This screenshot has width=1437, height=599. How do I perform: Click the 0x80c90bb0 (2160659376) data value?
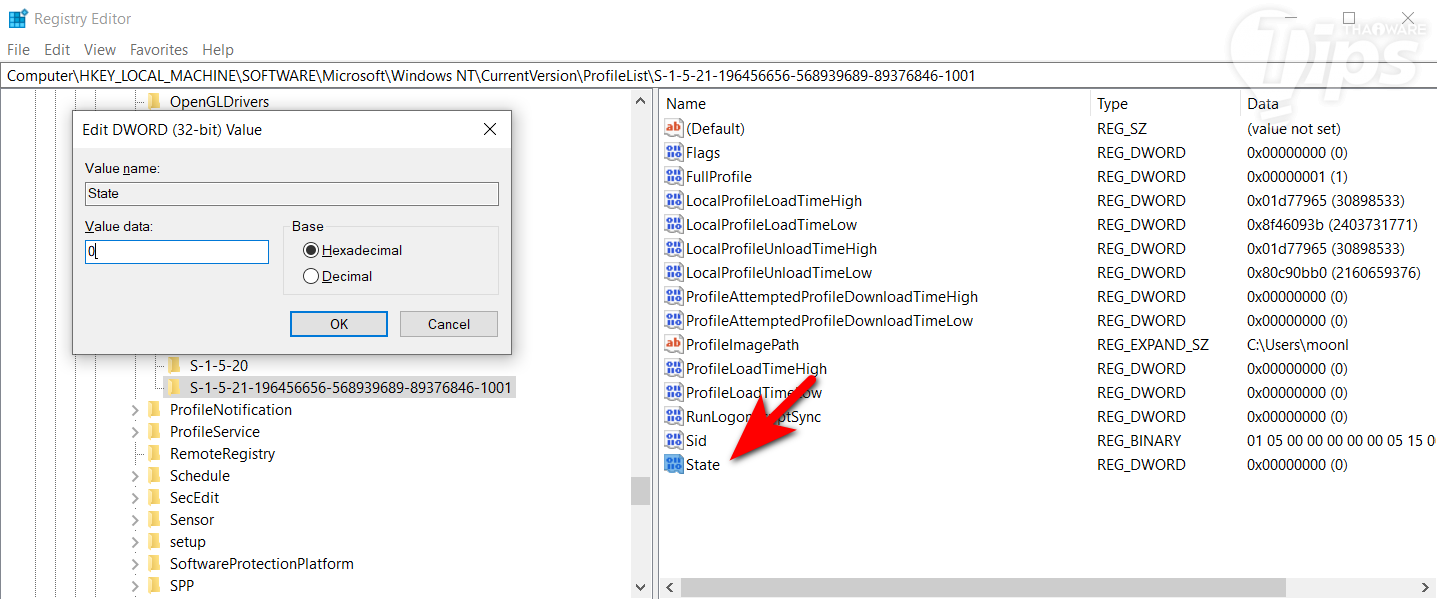(x=1333, y=272)
